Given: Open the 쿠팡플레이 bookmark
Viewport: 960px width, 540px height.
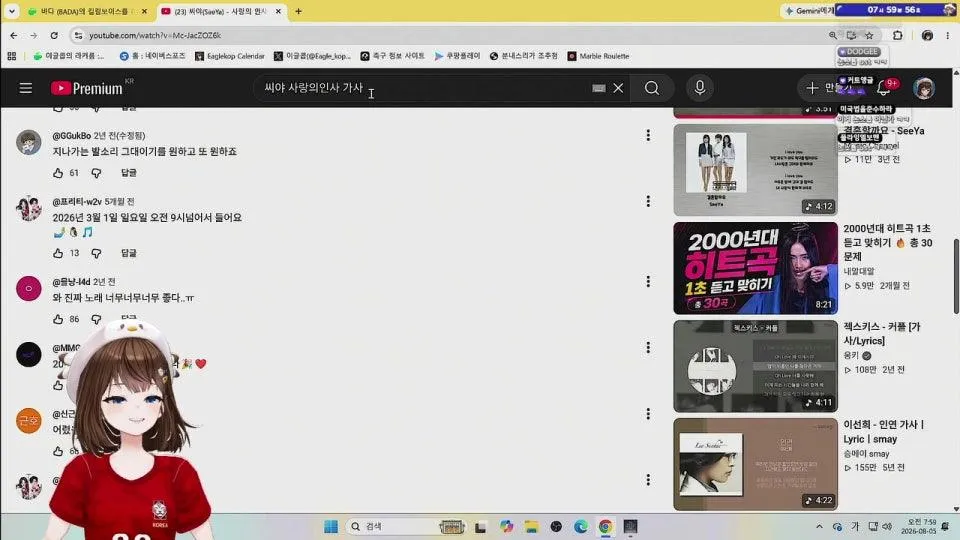Looking at the screenshot, I should (457, 56).
